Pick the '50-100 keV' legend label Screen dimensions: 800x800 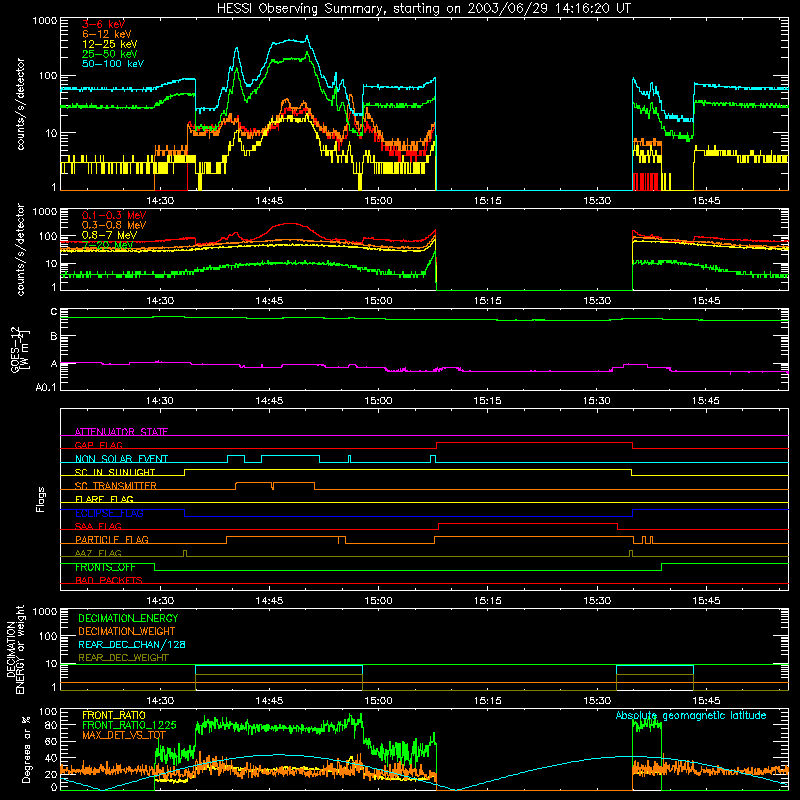click(x=113, y=64)
